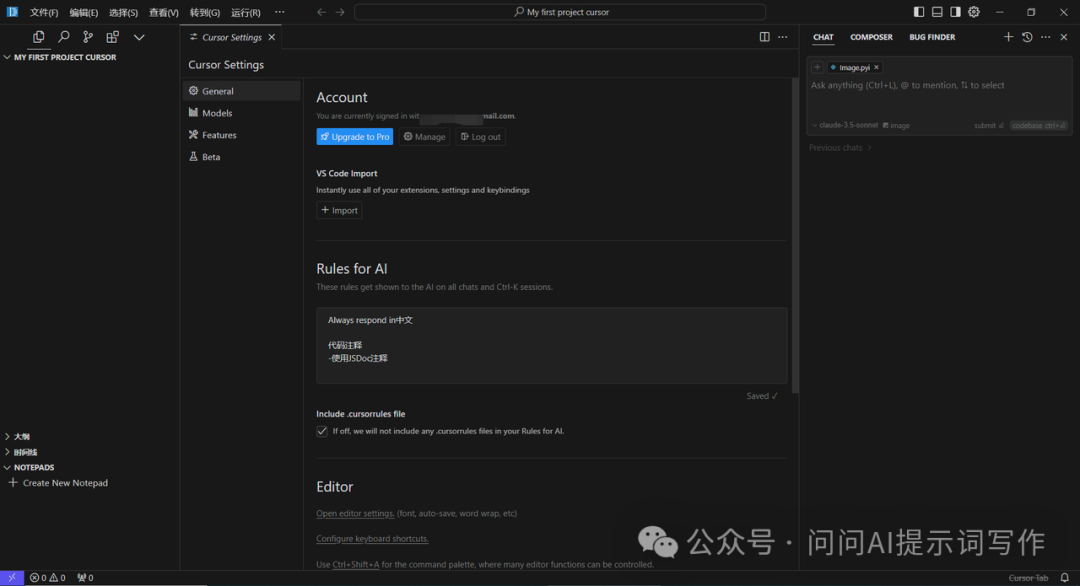Click the Log out button
The image size is (1080, 586).
[480, 136]
